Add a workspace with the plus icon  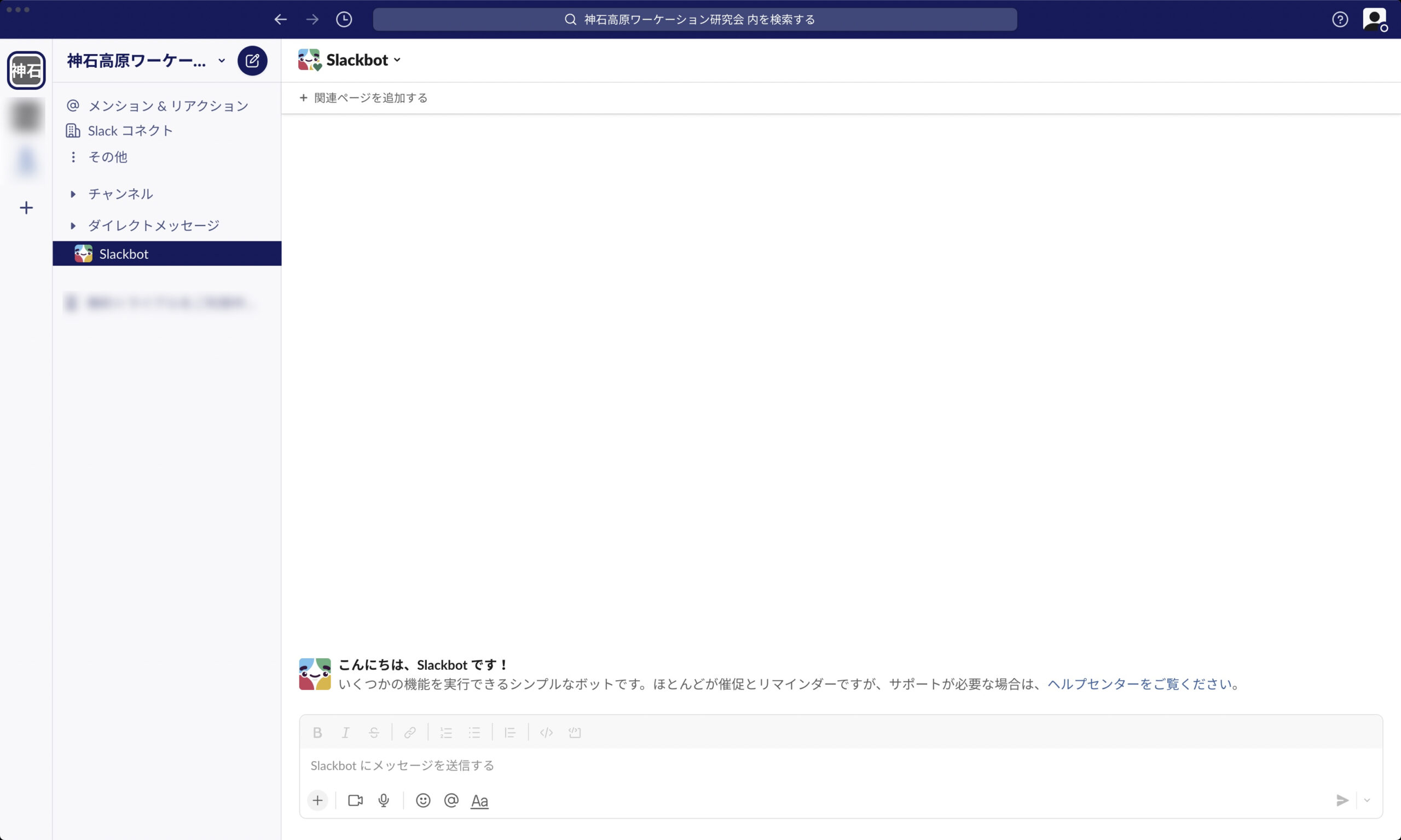click(26, 208)
